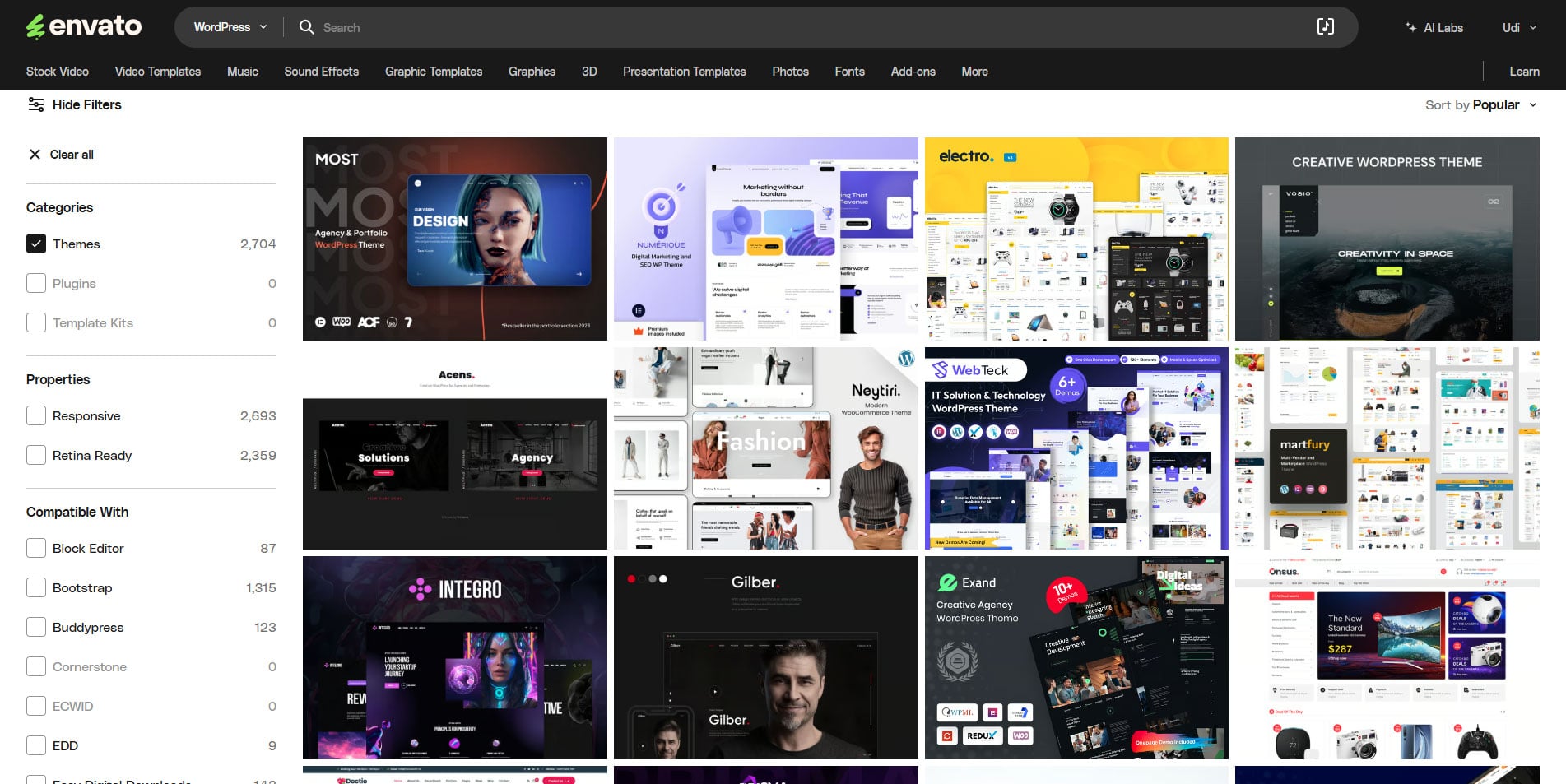Open Presentation Templates section
Viewport: 1566px width, 784px height.
(685, 72)
